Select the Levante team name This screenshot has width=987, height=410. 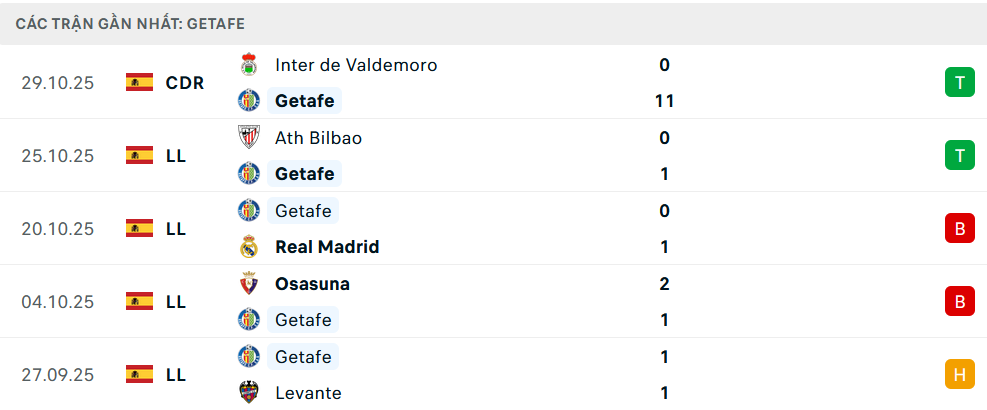(308, 393)
